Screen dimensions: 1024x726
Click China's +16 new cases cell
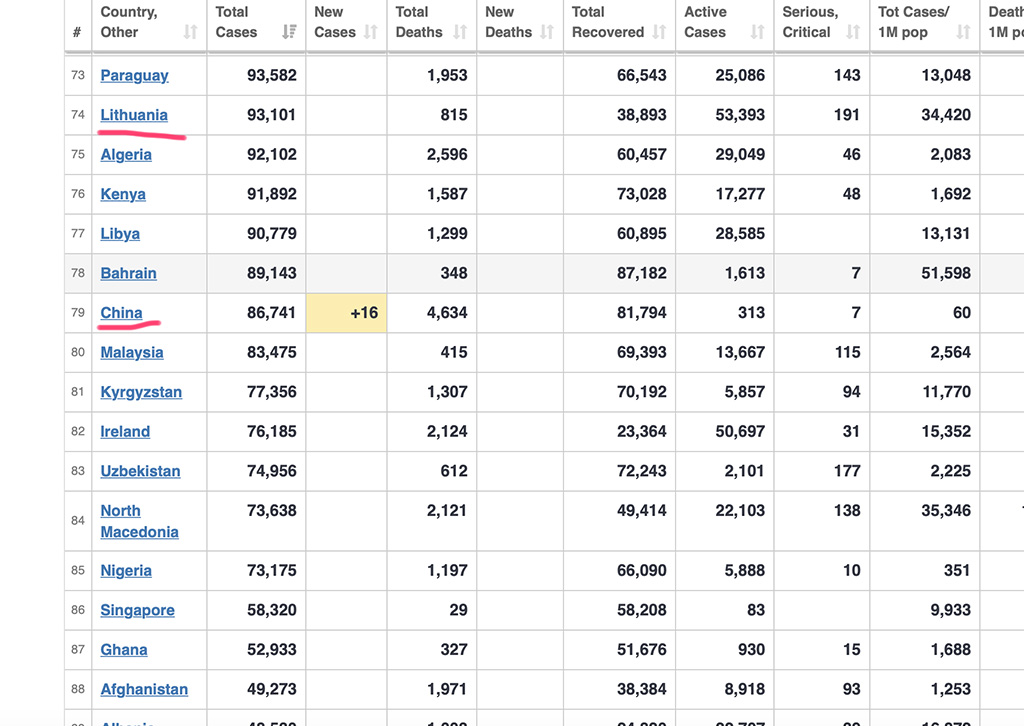(346, 313)
